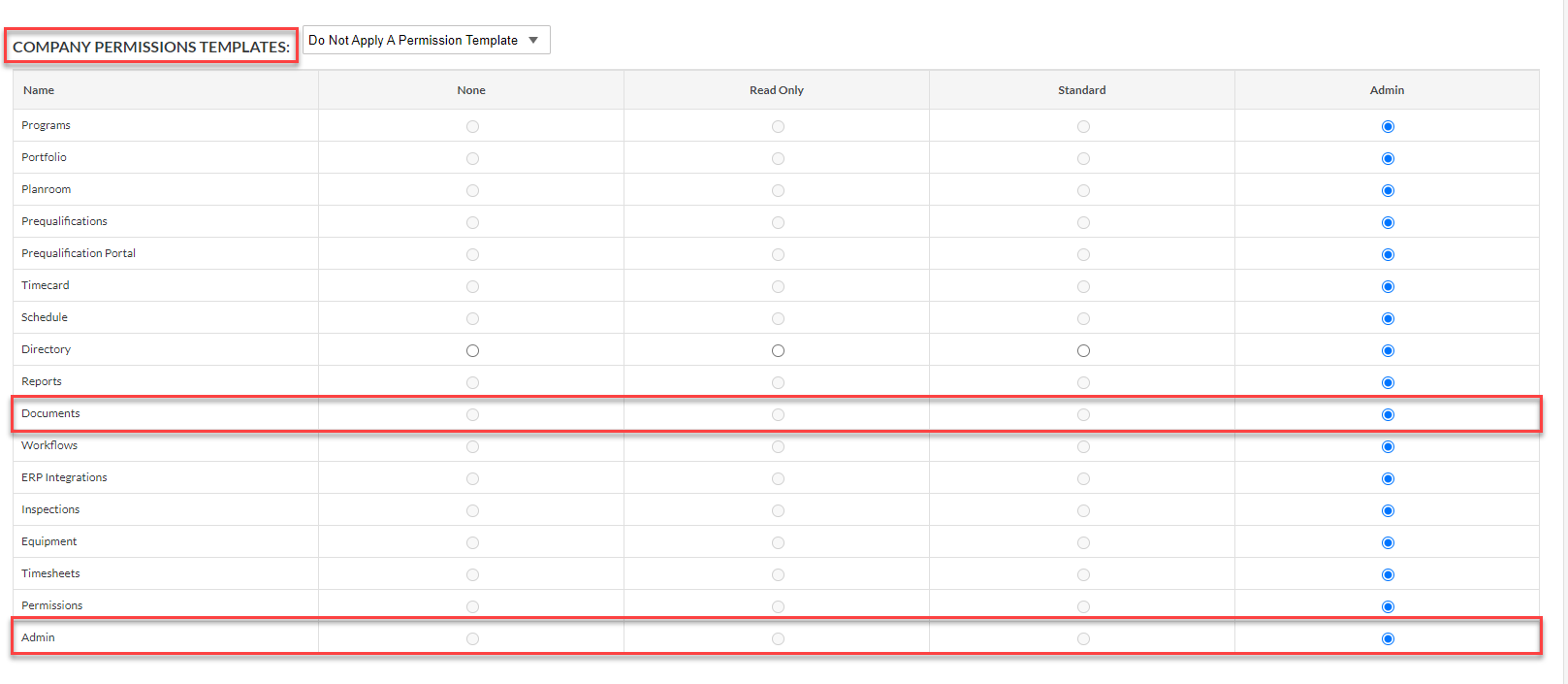
Task: Select Read Only for Equipment
Action: 778,542
